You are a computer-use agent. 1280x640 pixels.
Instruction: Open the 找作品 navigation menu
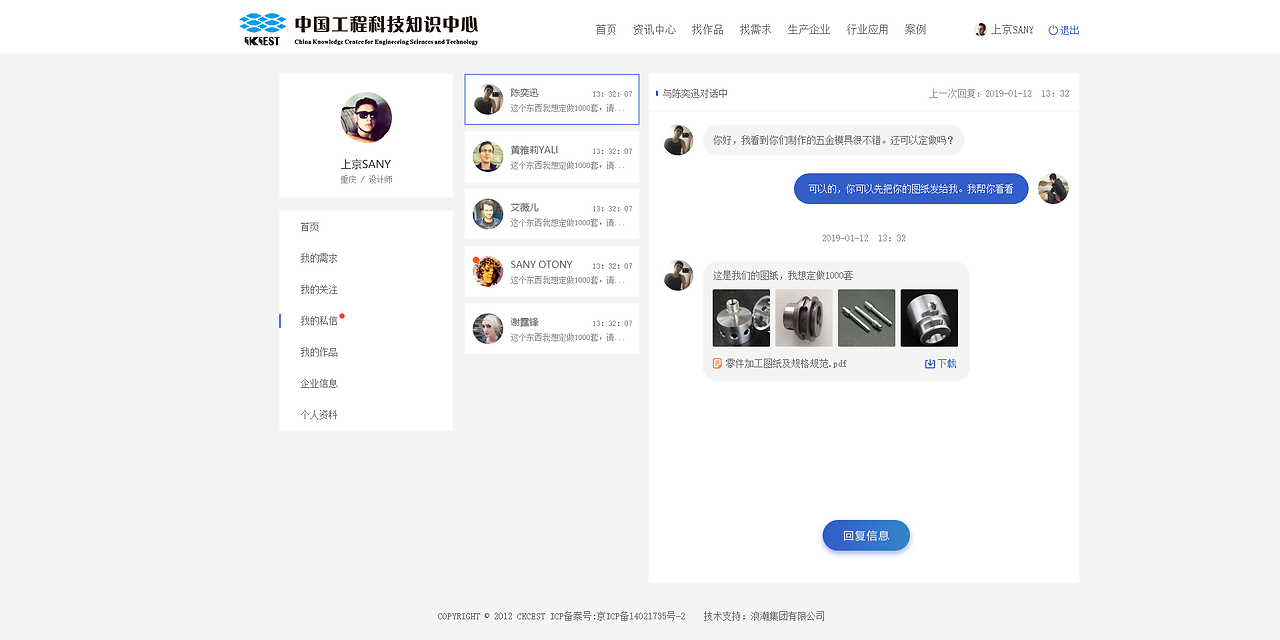707,29
